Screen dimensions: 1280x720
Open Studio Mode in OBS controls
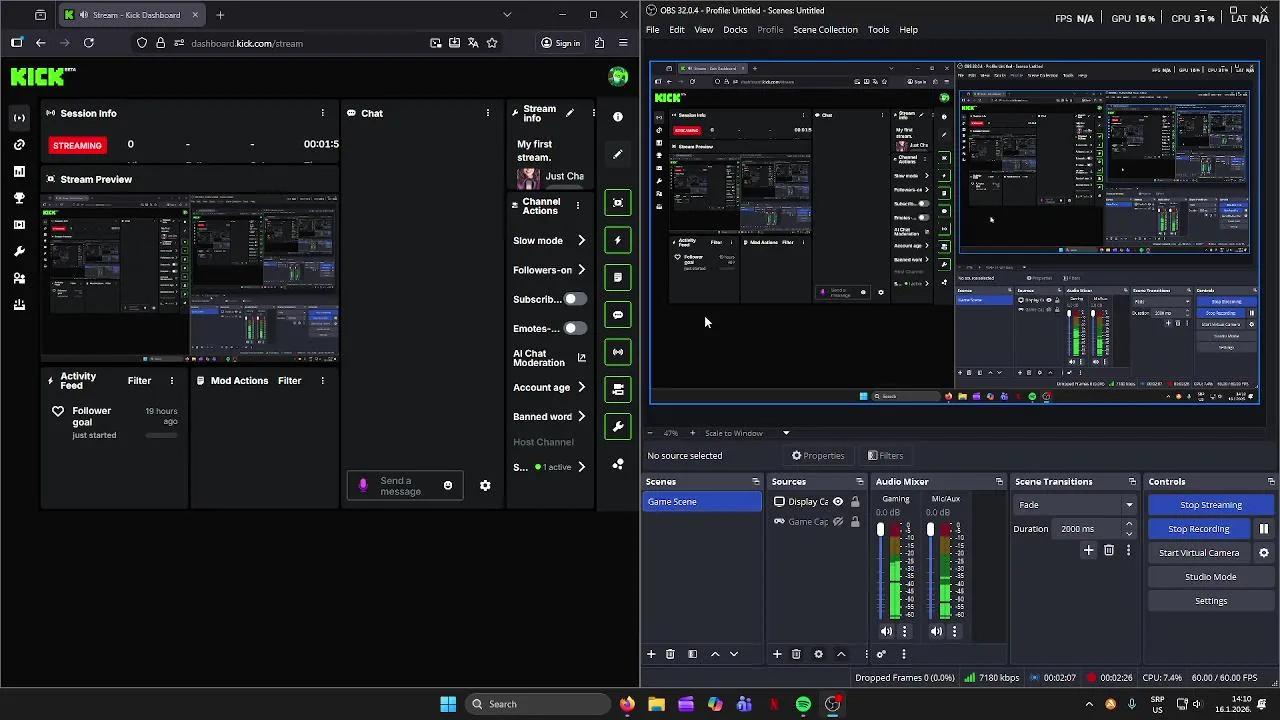1210,577
